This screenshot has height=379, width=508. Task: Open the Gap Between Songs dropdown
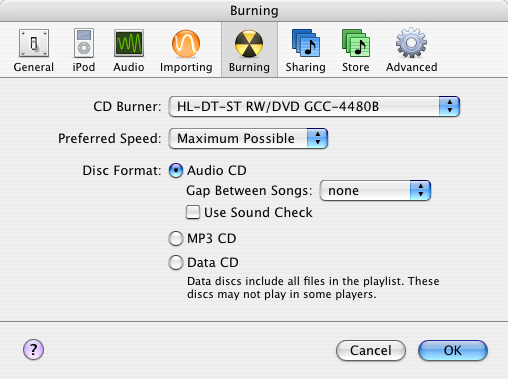pyautogui.click(x=375, y=191)
